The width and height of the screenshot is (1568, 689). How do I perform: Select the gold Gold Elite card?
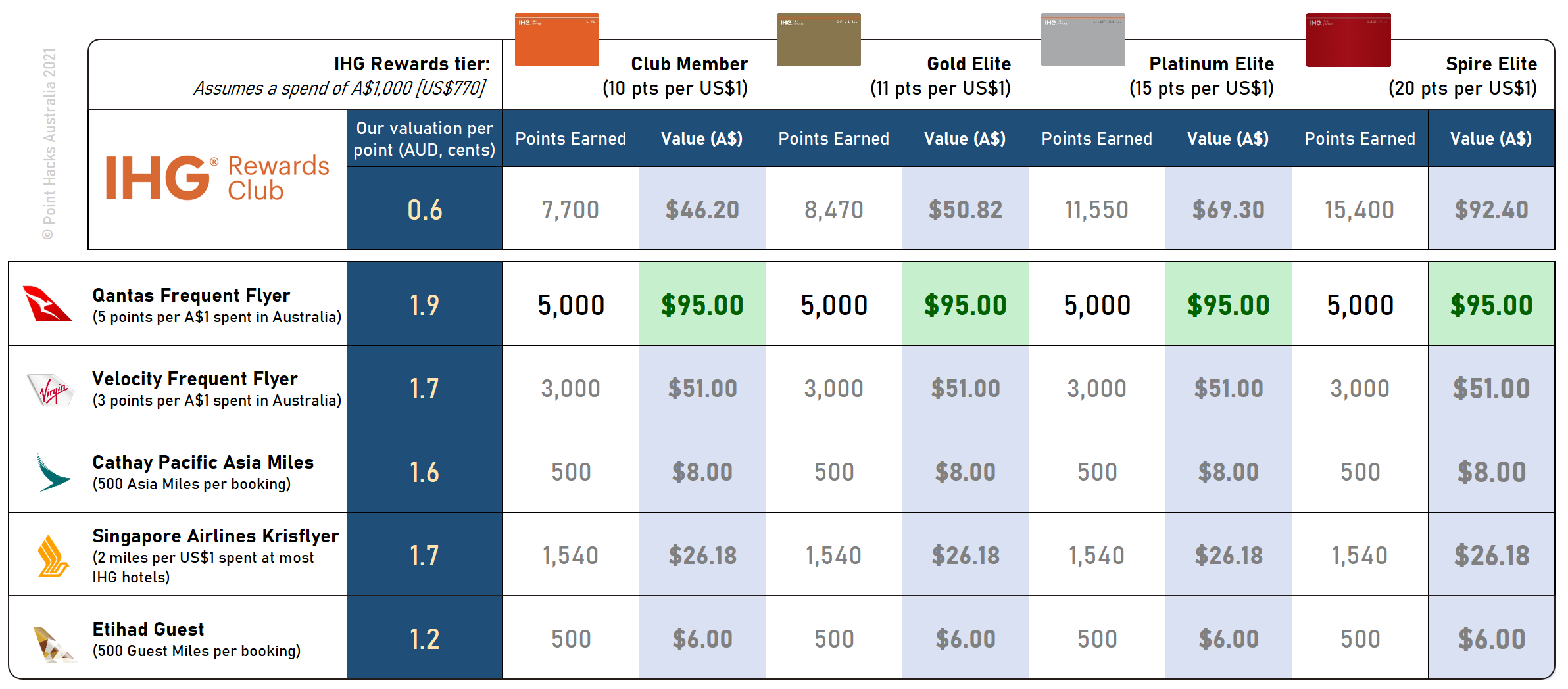tap(818, 39)
